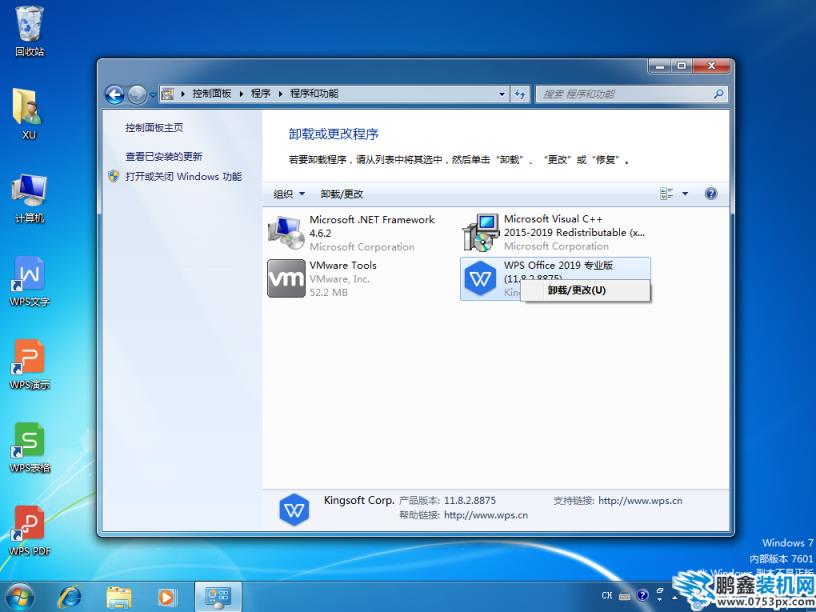Open the Recycle Bin desktop icon
Viewport: 816px width, 612px height.
30,30
